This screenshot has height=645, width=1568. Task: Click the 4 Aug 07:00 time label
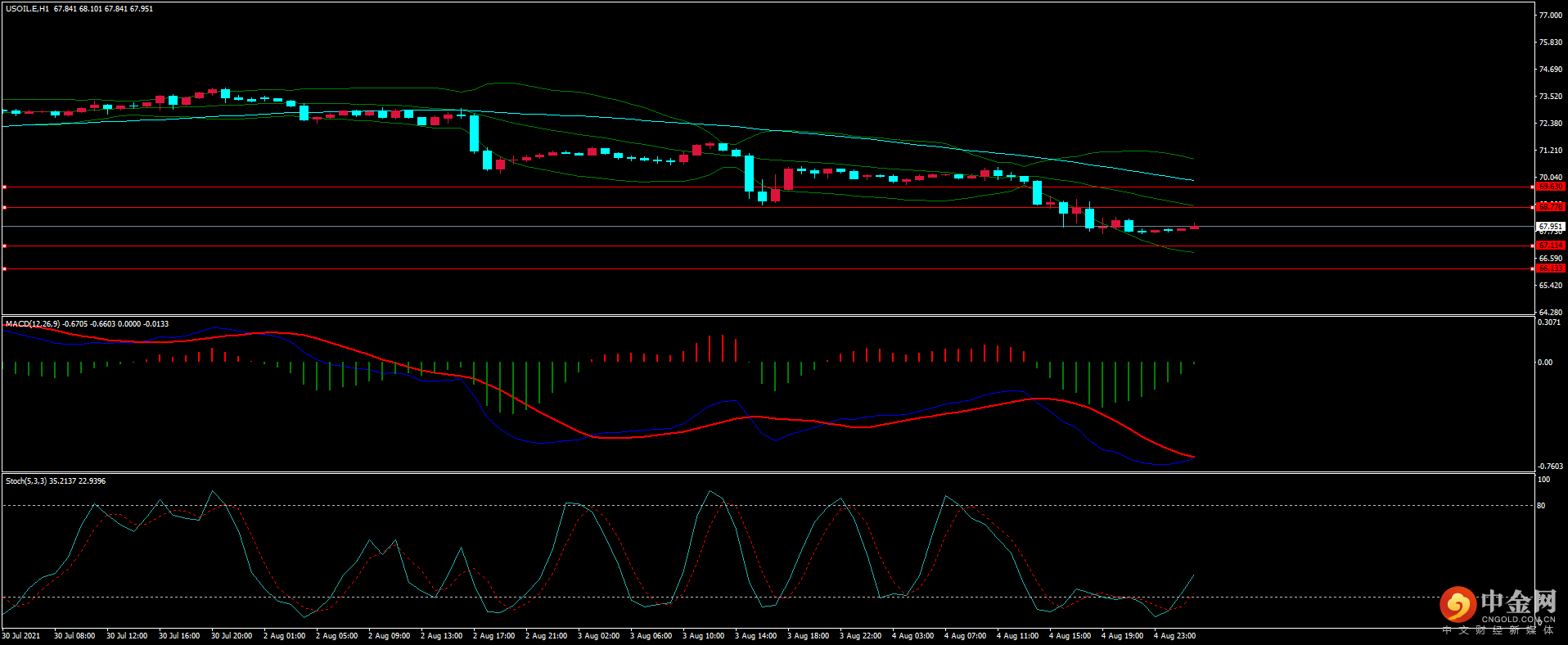(965, 636)
